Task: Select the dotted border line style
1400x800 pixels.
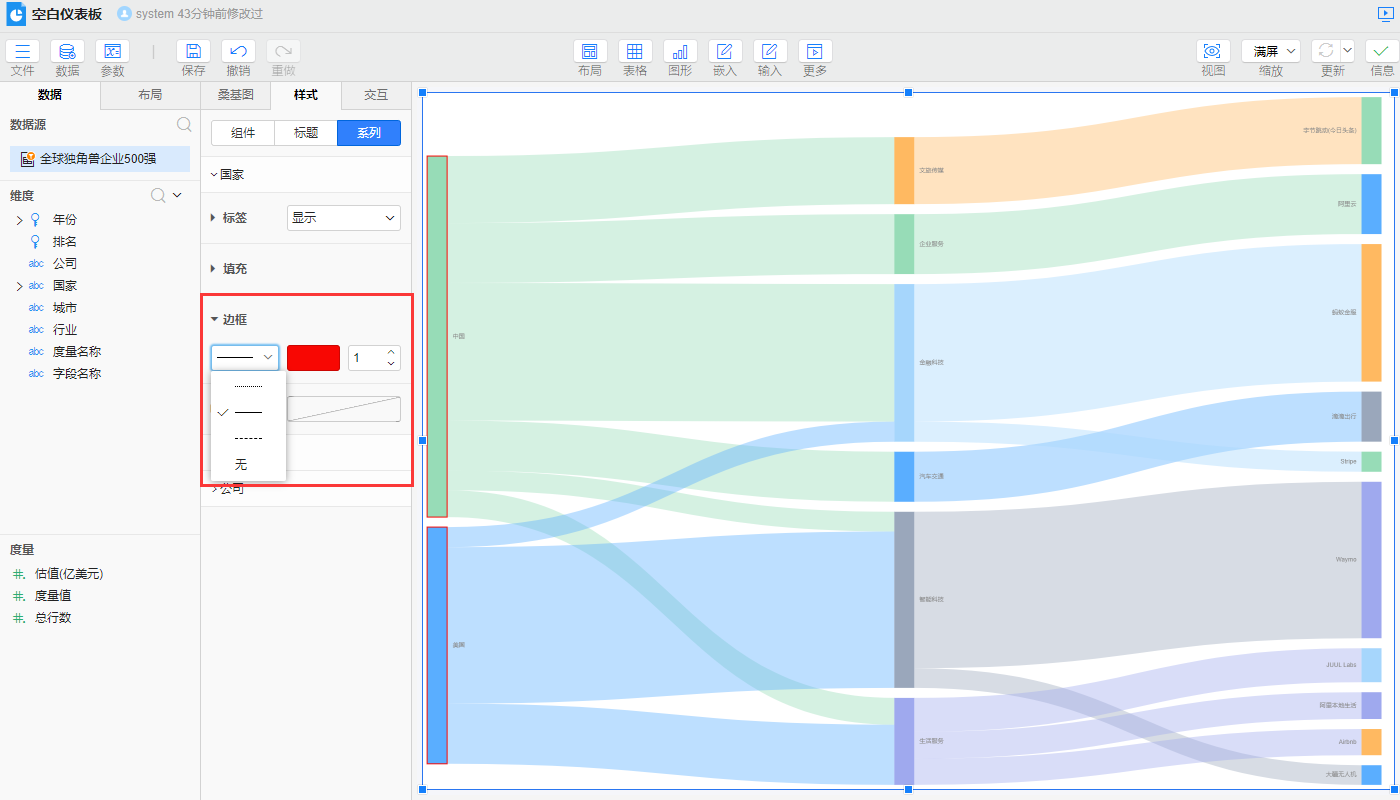Action: point(248,386)
